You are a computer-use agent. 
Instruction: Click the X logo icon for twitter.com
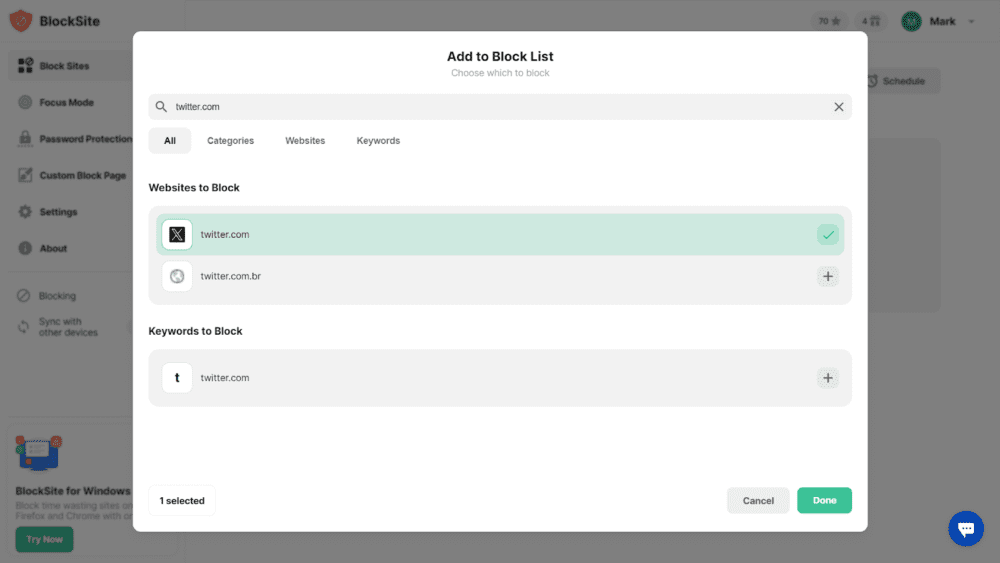pyautogui.click(x=177, y=235)
